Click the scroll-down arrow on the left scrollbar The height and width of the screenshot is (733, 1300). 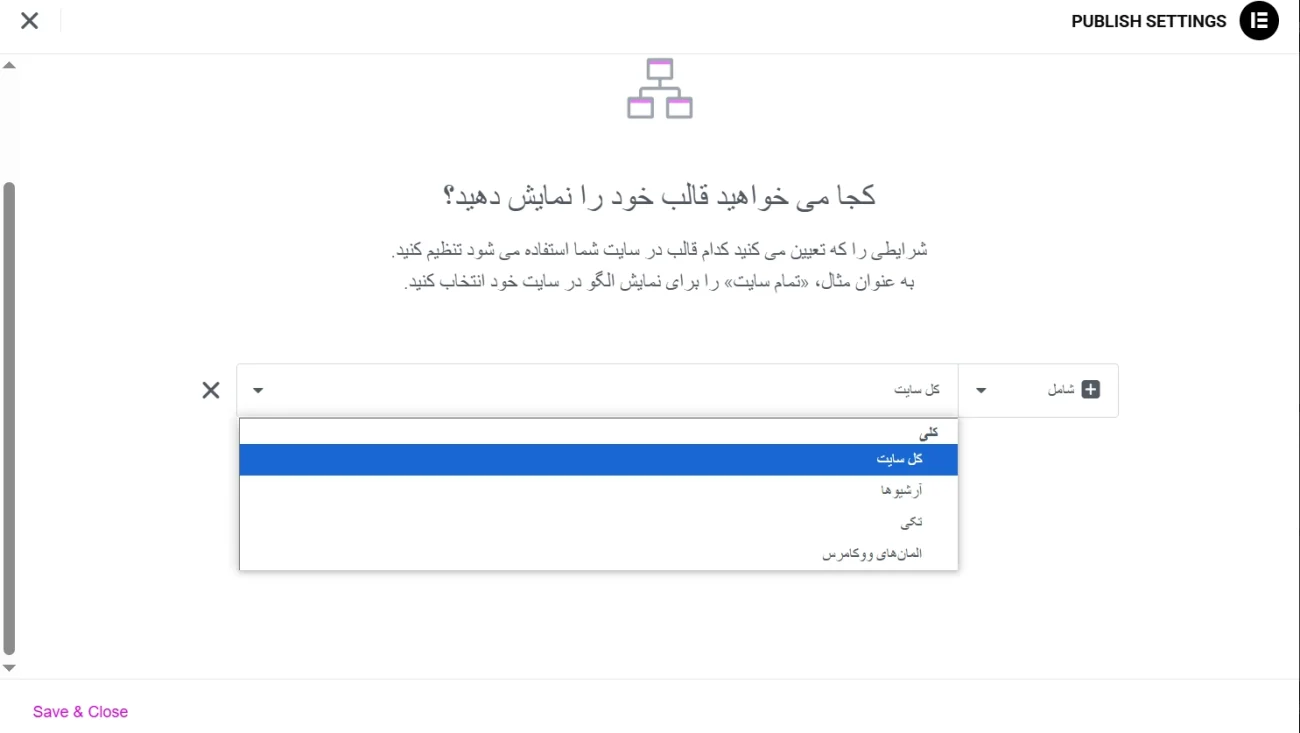tap(9, 667)
